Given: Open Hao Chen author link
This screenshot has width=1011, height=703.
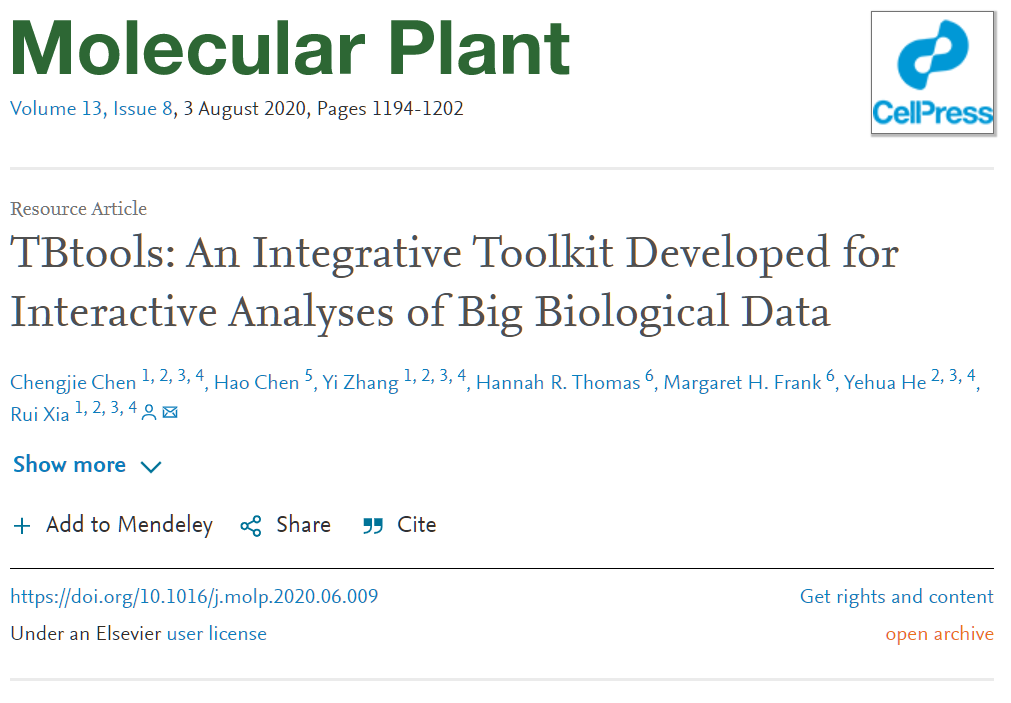Looking at the screenshot, I should click(x=257, y=382).
